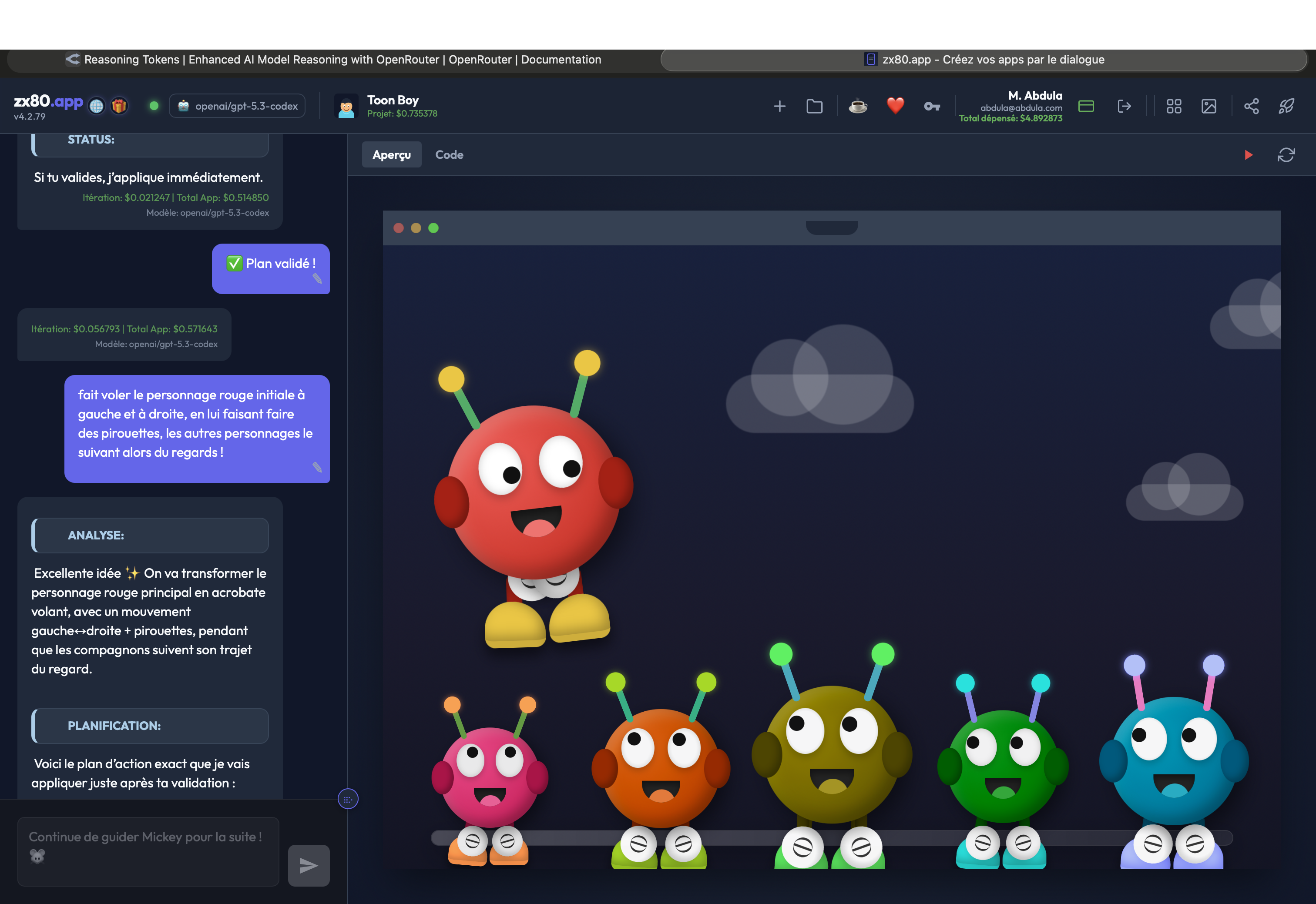Edit the 'fait voler le personnage' message pencil
This screenshot has width=1316, height=904.
click(317, 467)
